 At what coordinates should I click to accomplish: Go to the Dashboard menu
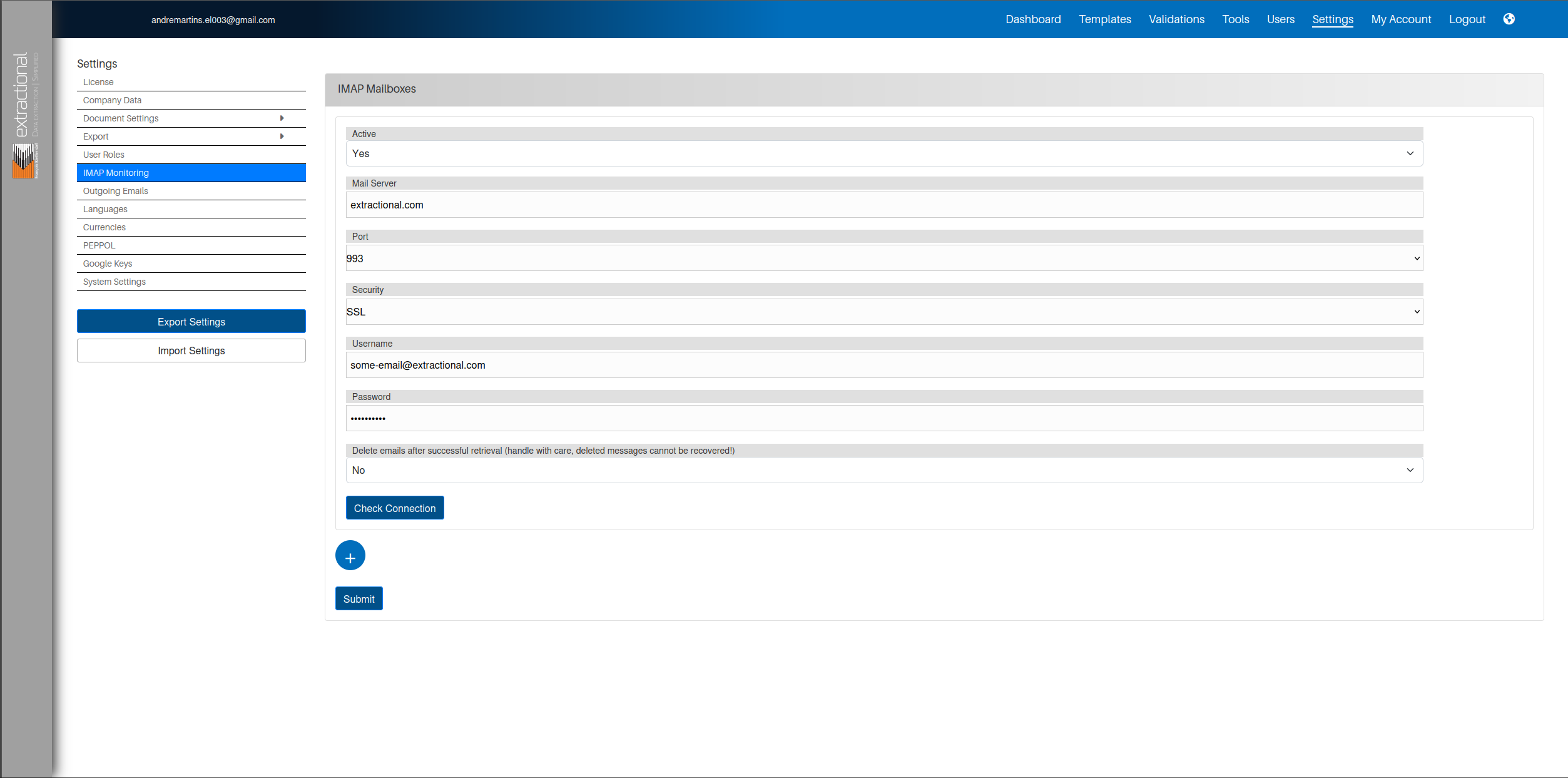pos(1033,19)
